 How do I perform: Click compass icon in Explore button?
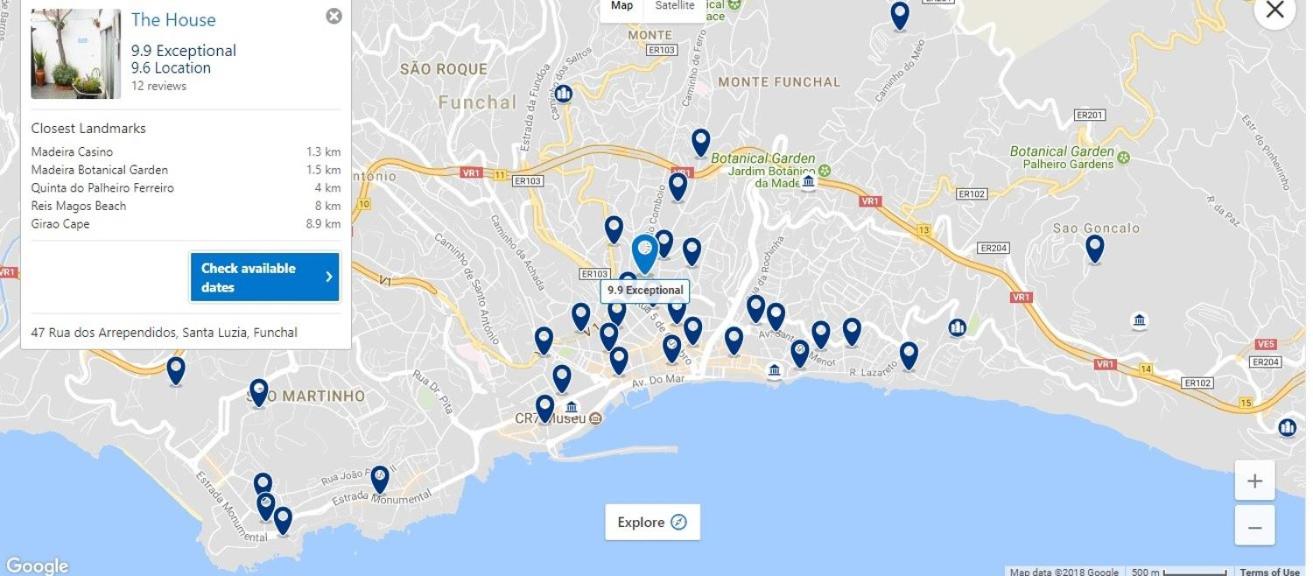pos(679,522)
